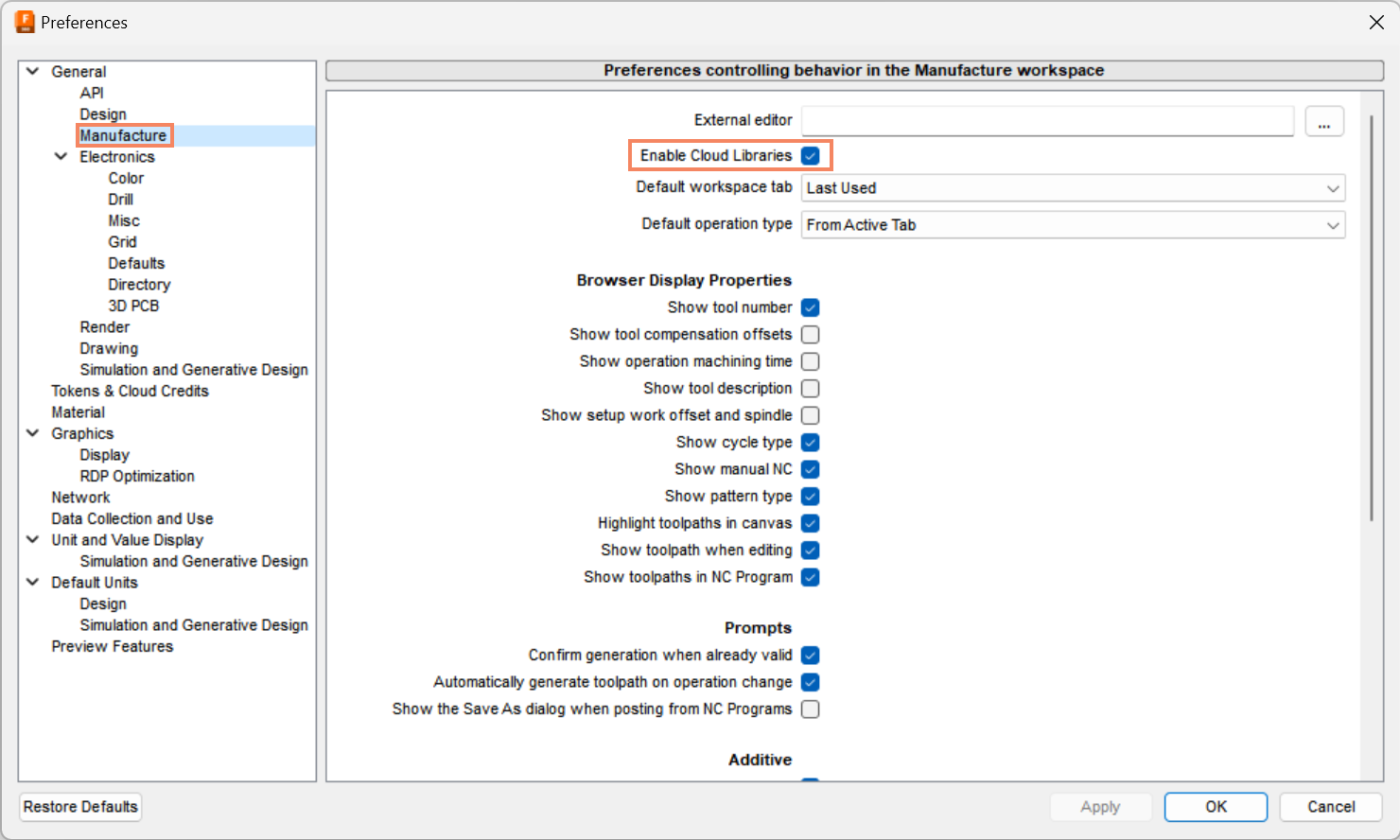Open the Preview Features settings page

click(x=112, y=646)
